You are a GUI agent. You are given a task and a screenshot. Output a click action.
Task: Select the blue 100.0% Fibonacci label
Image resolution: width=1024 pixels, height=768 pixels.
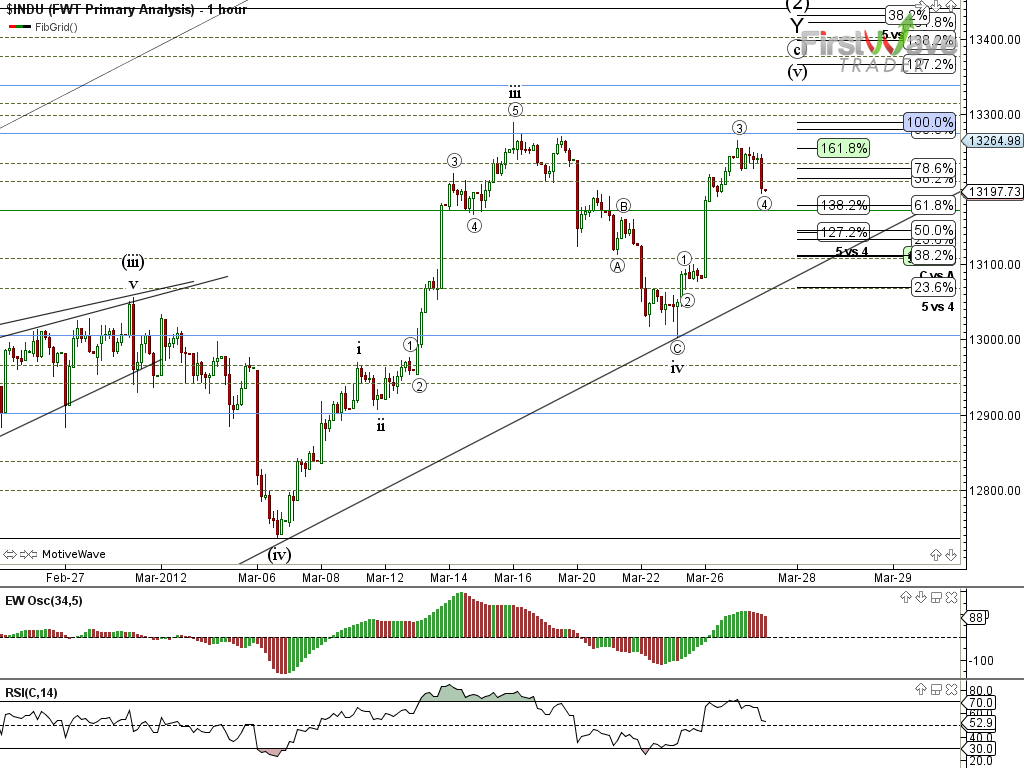point(930,121)
